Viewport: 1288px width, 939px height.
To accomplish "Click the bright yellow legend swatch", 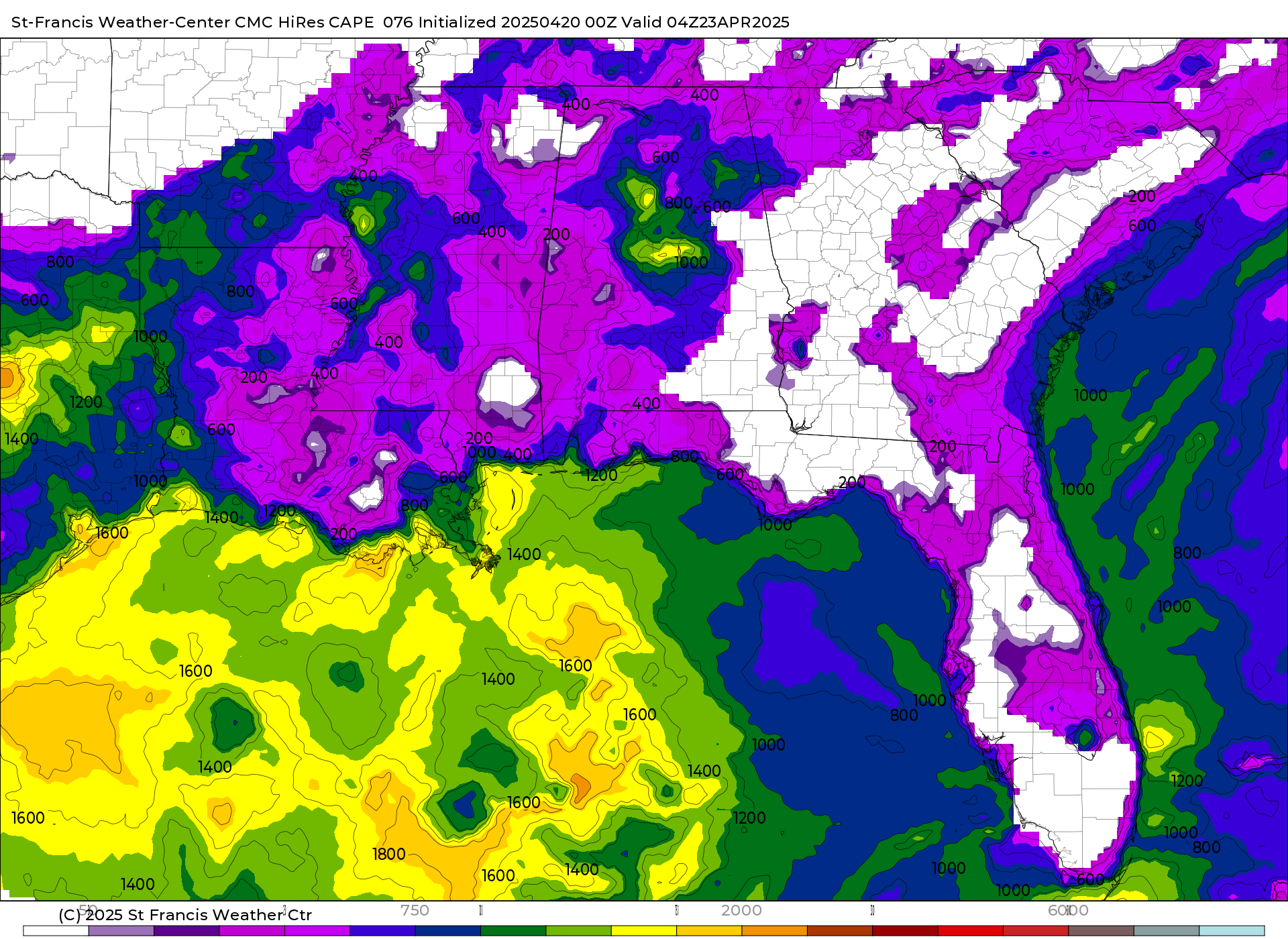I will click(x=644, y=931).
